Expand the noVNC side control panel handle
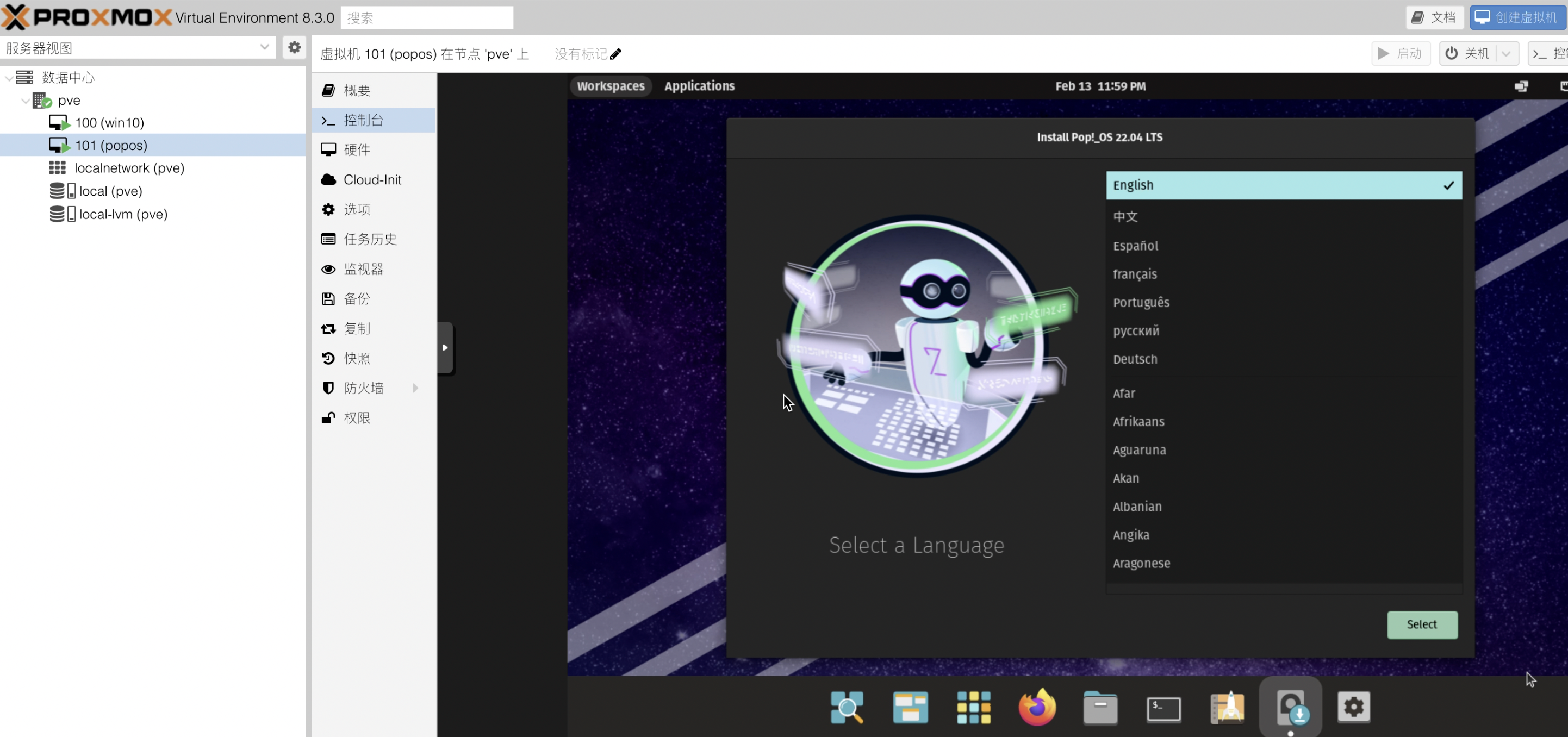Screen dimensions: 1568x737 (445, 347)
